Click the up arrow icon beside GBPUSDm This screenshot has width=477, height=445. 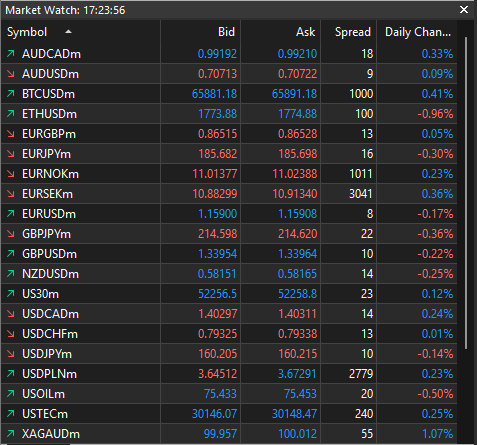(x=11, y=253)
